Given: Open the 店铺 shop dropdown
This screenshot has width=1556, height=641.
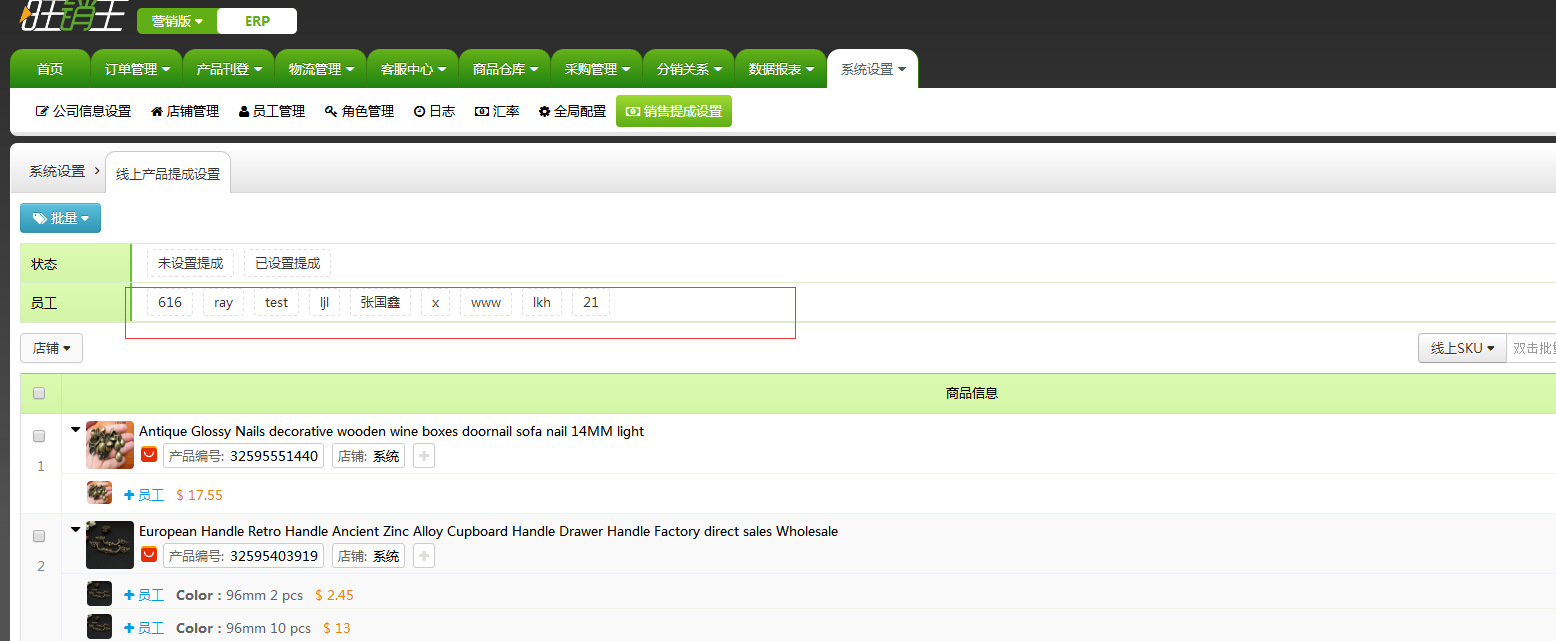Looking at the screenshot, I should click(51, 348).
